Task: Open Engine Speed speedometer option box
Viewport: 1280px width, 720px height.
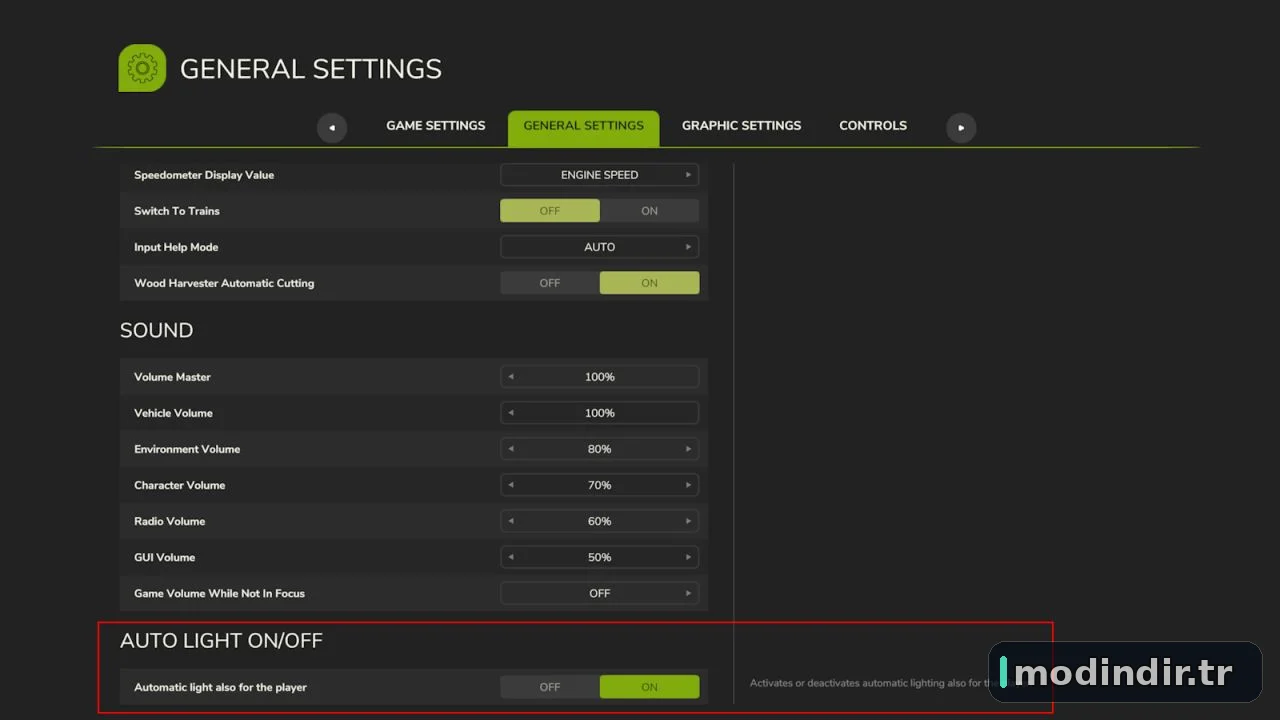Action: pyautogui.click(x=600, y=175)
